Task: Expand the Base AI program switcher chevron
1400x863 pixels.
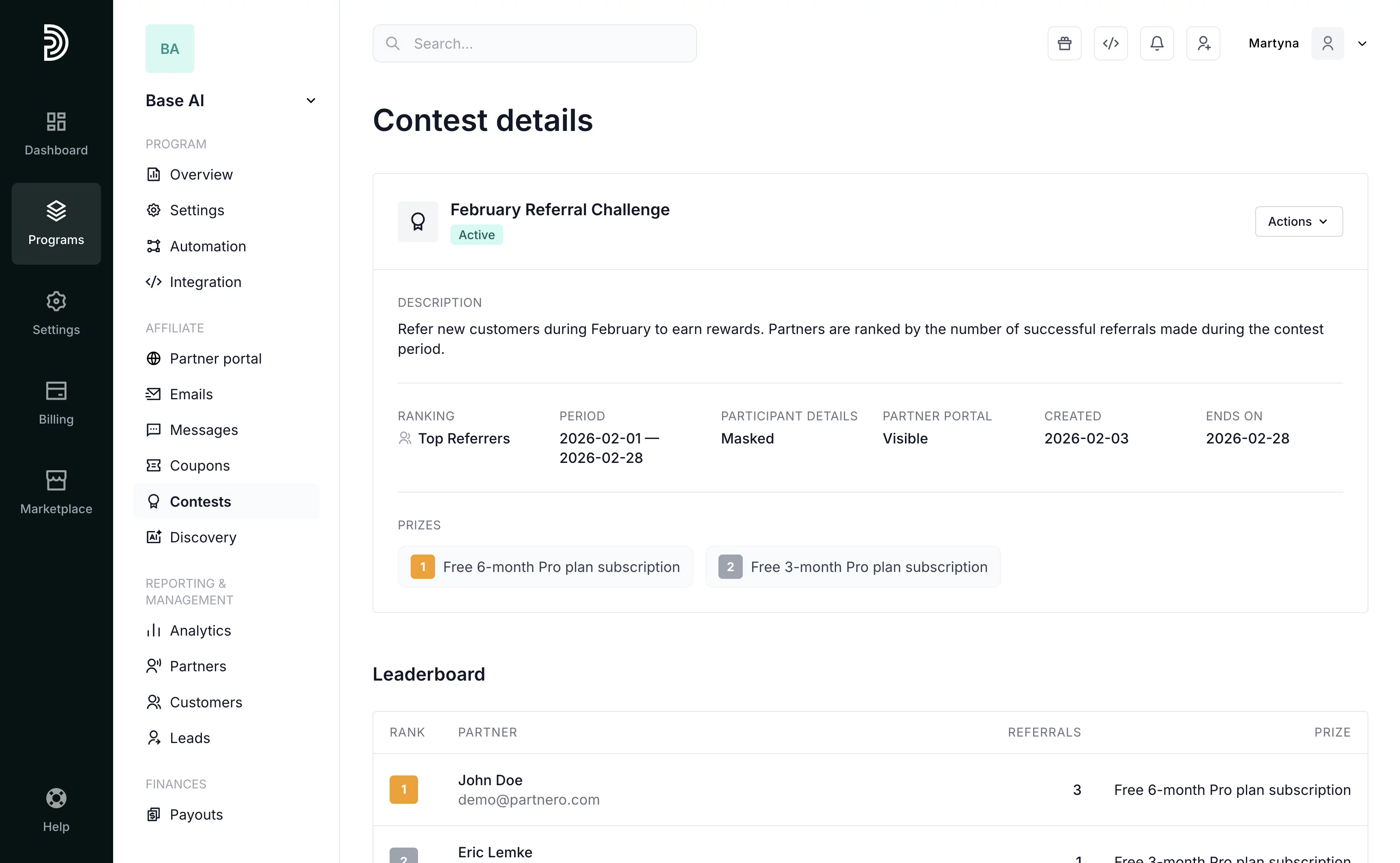Action: [x=311, y=101]
